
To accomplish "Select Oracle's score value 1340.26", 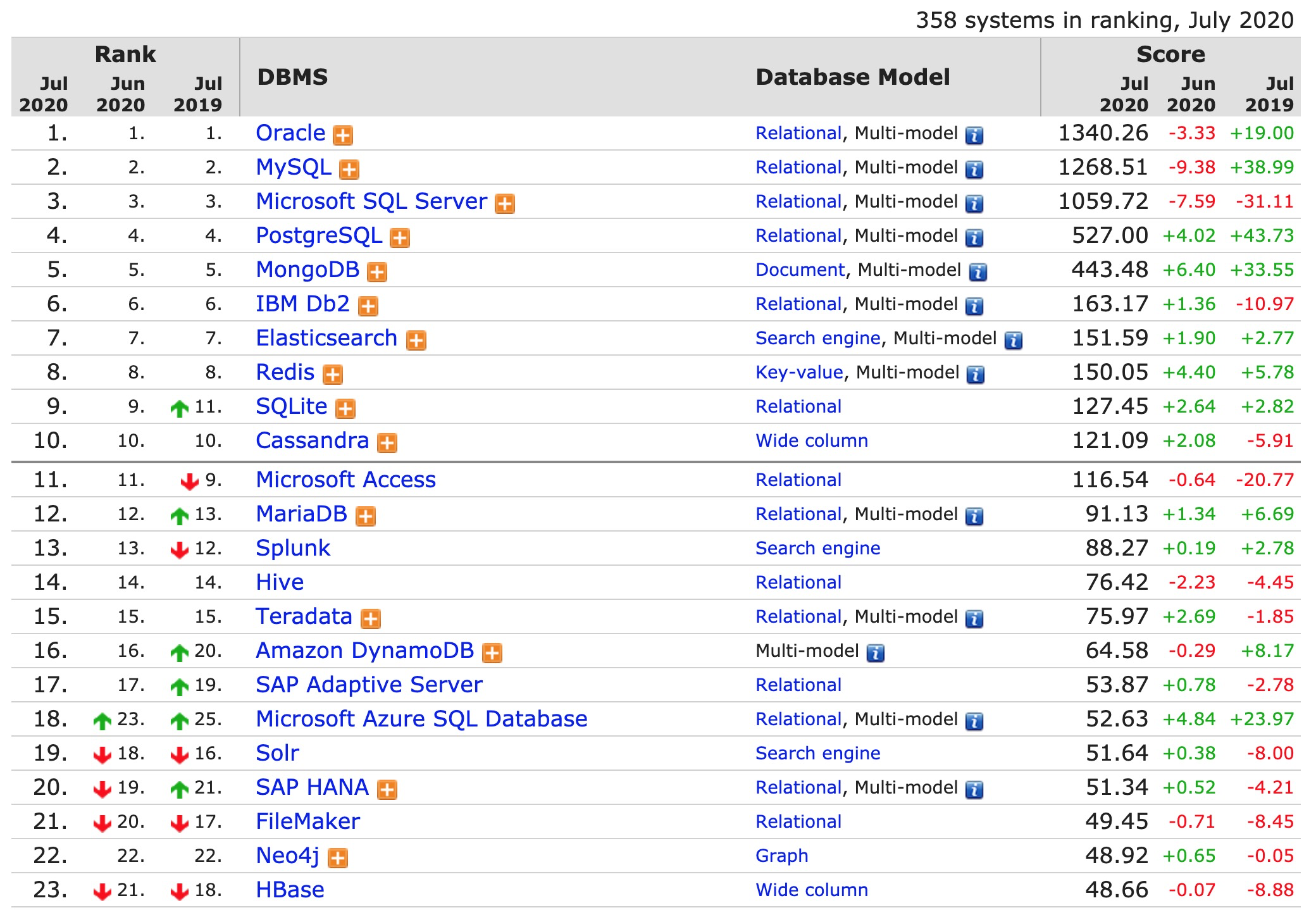I will pyautogui.click(x=1103, y=133).
